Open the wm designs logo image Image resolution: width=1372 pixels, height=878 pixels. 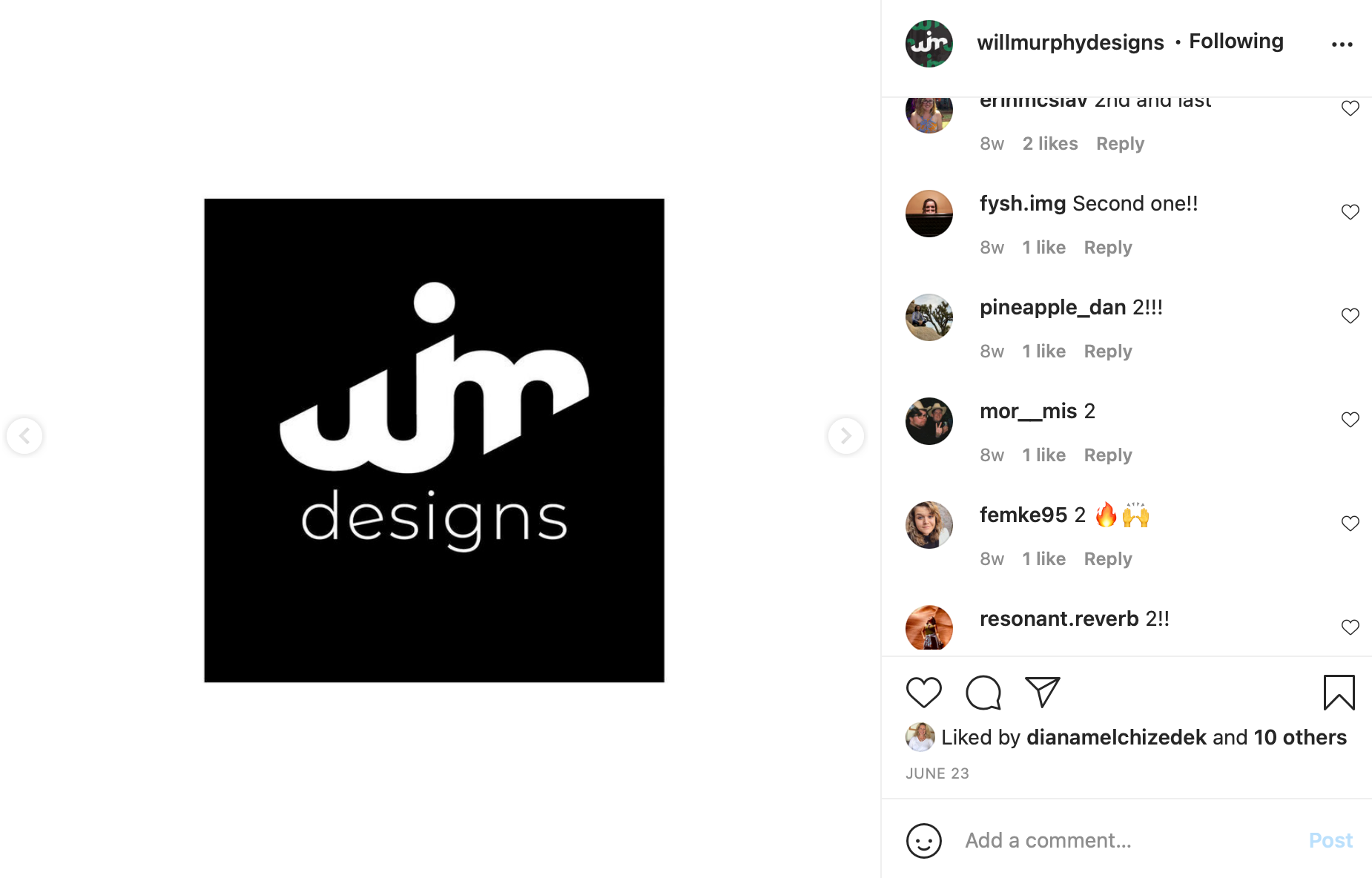tap(434, 440)
